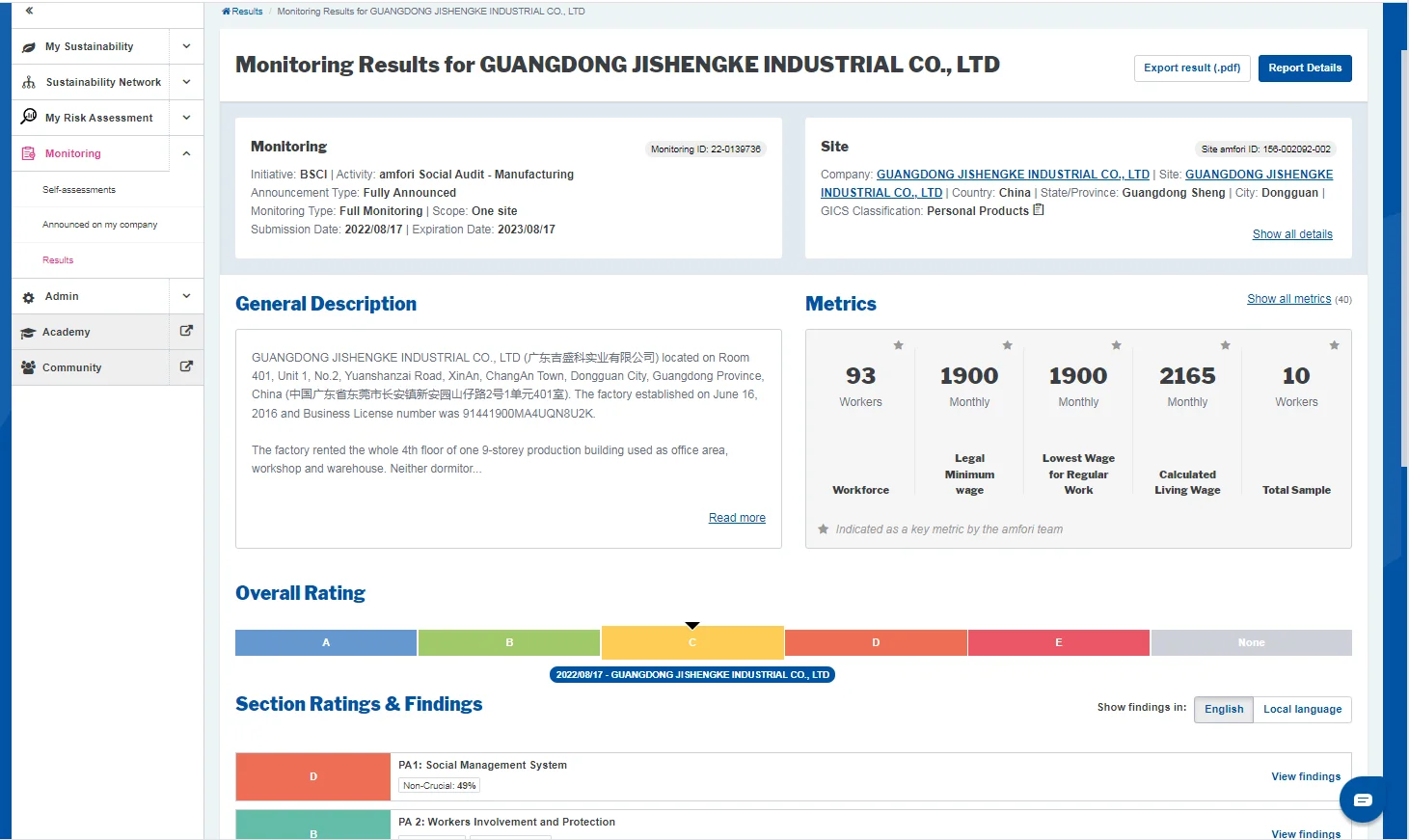Switch findings to Local language
The image size is (1409, 840).
[1302, 709]
